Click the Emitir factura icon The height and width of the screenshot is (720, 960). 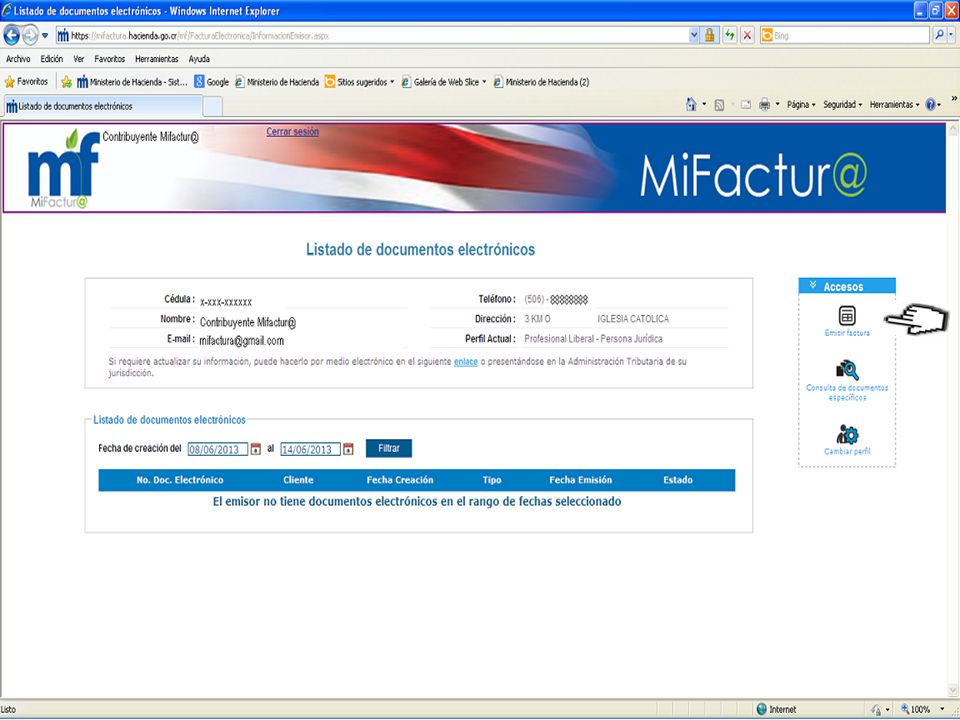click(x=847, y=316)
